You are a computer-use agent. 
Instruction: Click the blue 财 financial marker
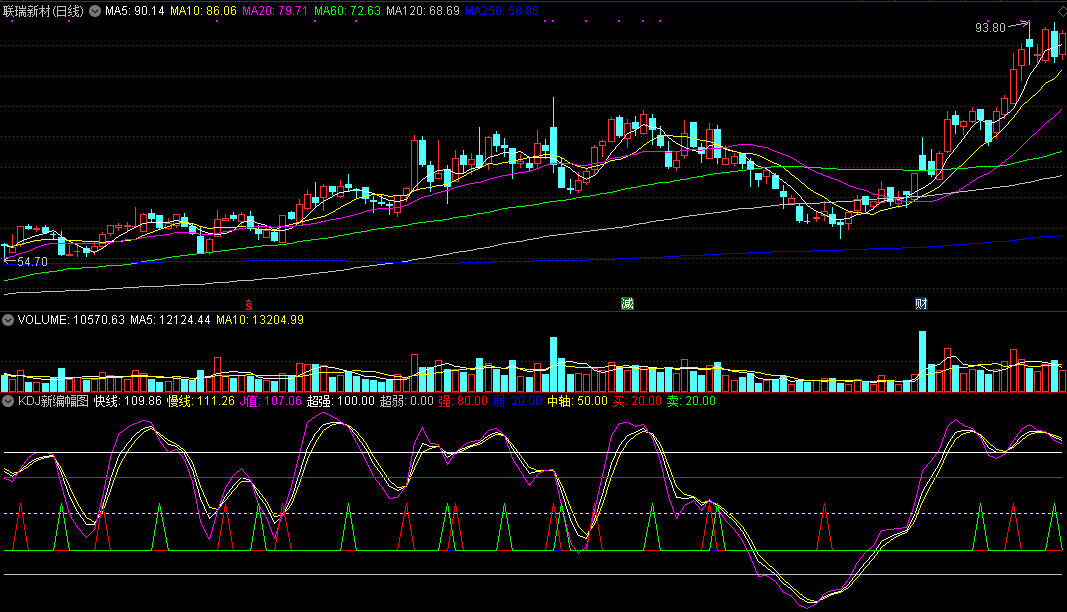tap(921, 304)
